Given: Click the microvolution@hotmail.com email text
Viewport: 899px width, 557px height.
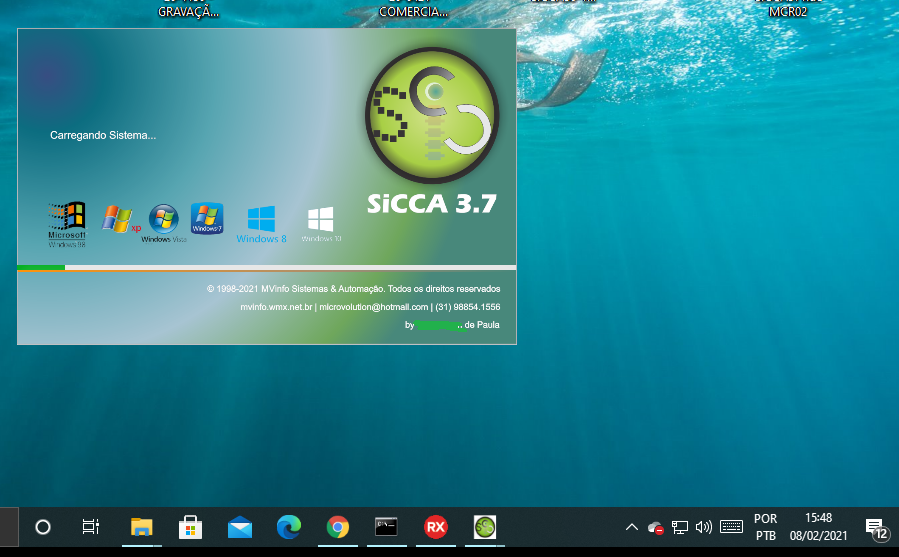Looking at the screenshot, I should point(373,307).
